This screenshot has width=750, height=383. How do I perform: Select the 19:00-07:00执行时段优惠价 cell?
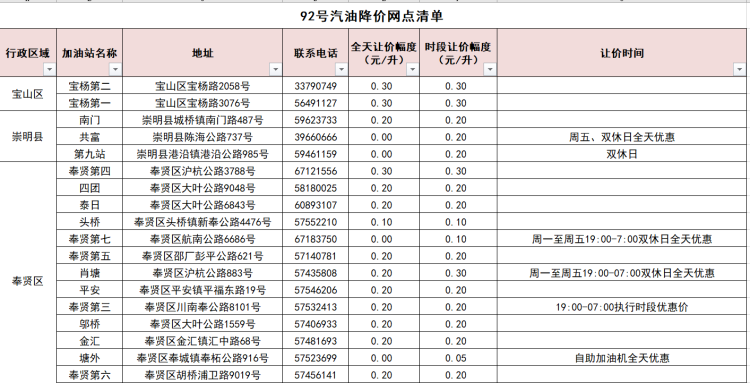pyautogui.click(x=622, y=307)
